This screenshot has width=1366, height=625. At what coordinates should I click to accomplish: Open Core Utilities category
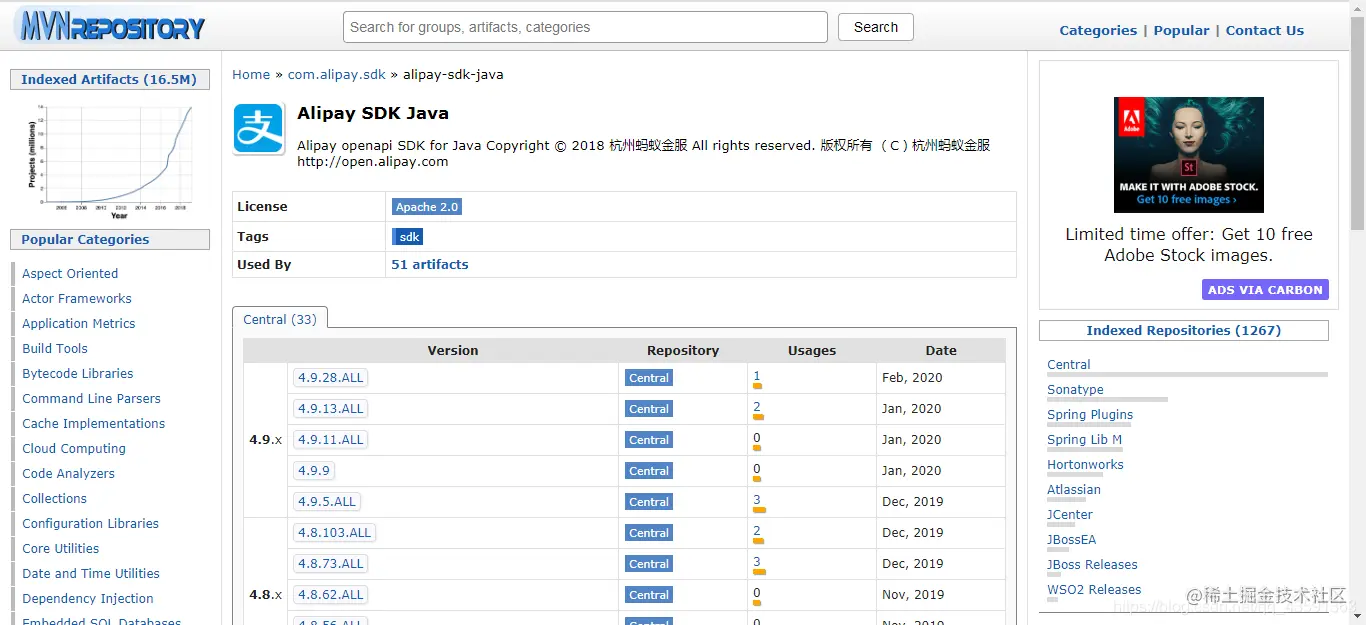coord(61,548)
